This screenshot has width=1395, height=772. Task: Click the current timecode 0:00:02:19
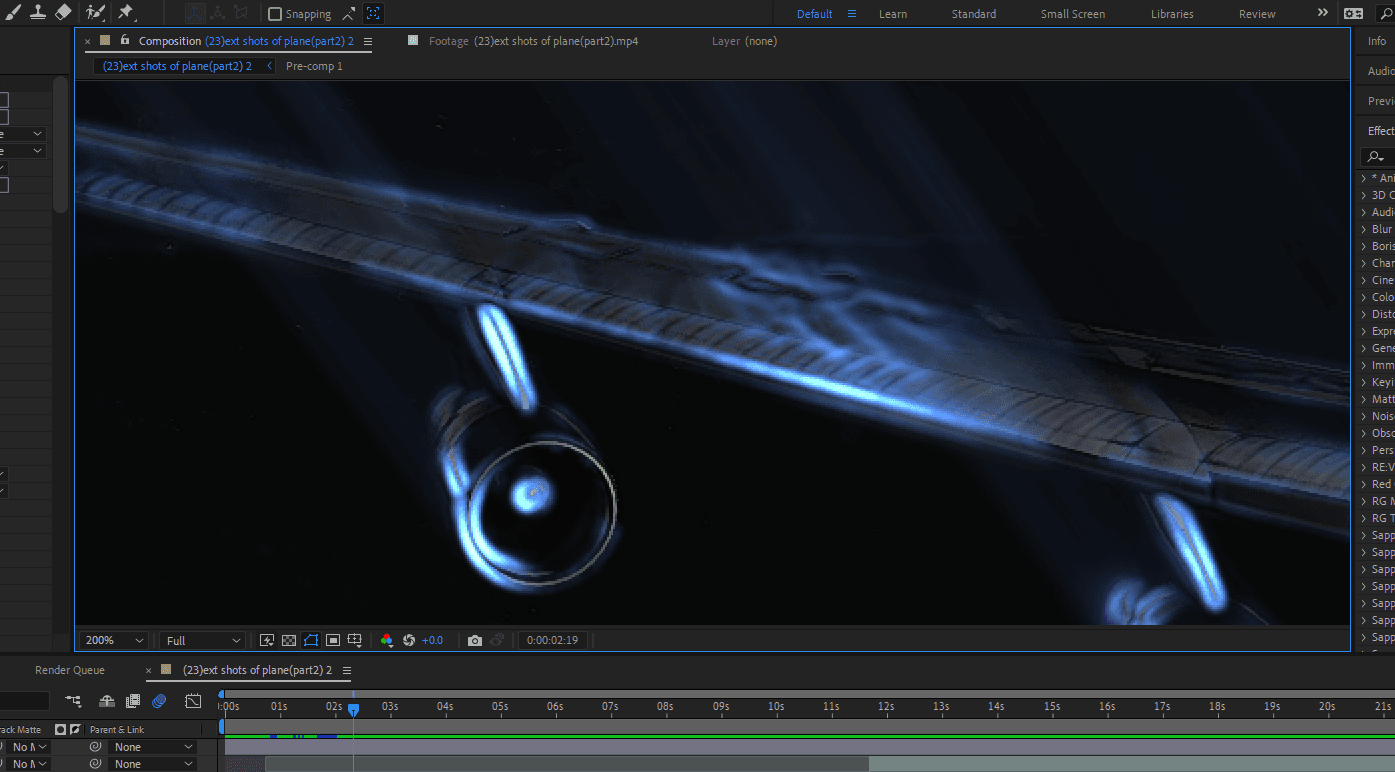[553, 640]
